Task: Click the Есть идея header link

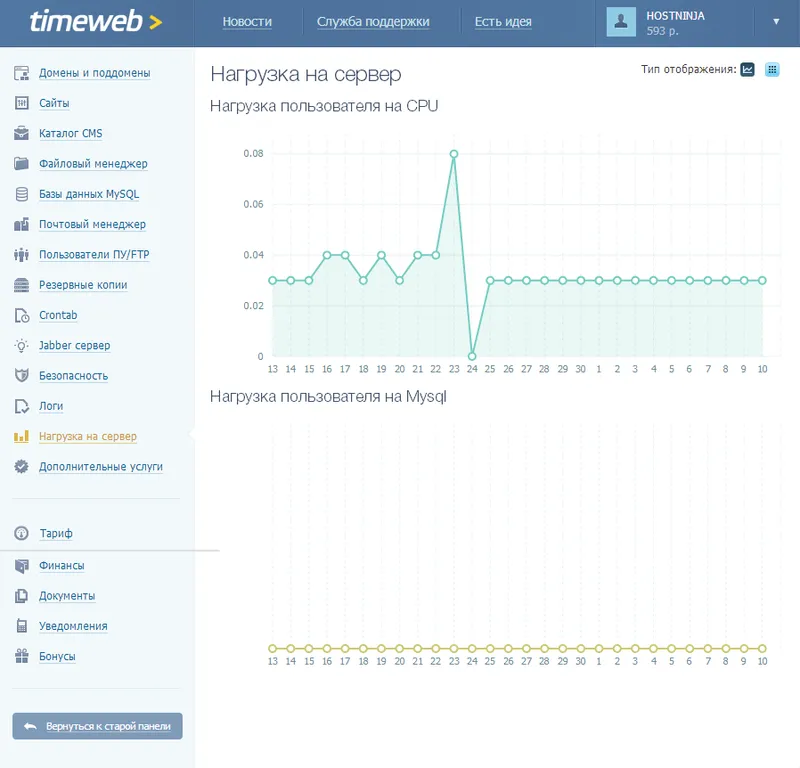Action: coord(503,22)
